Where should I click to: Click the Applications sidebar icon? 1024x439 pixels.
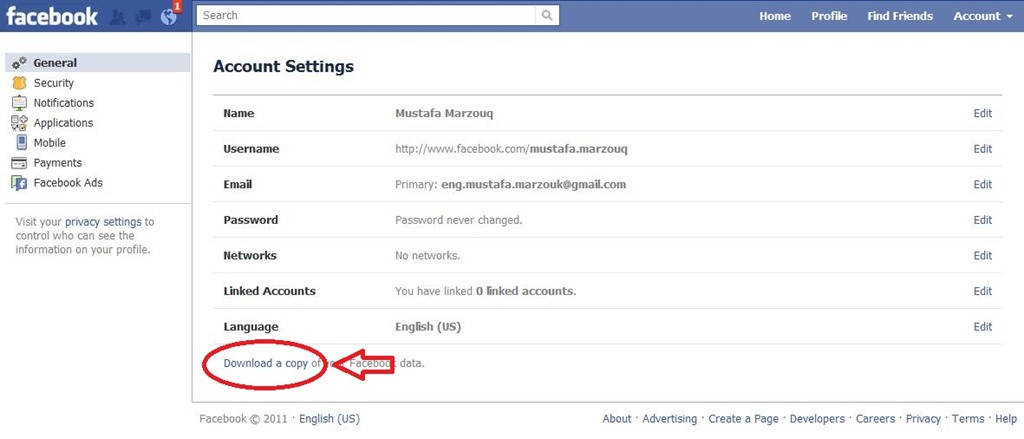(20, 123)
